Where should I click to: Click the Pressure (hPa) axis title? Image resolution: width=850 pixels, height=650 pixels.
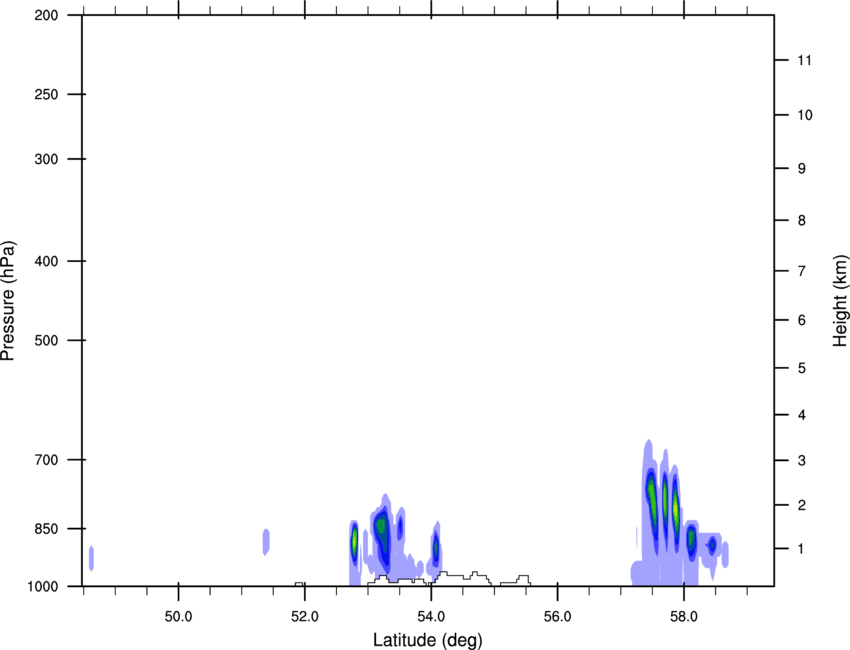click(8, 301)
